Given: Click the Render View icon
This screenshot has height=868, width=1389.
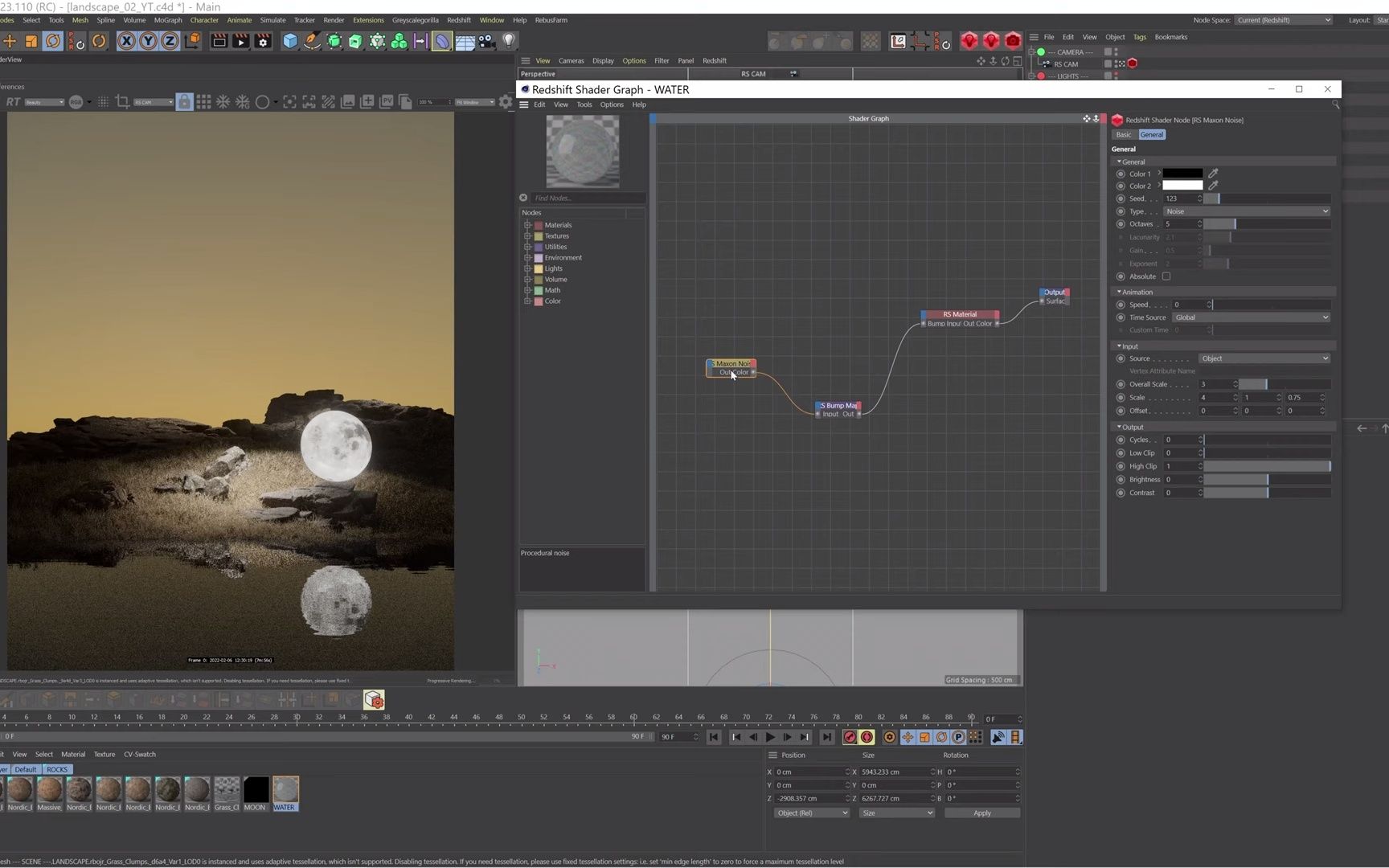Looking at the screenshot, I should (x=219, y=41).
